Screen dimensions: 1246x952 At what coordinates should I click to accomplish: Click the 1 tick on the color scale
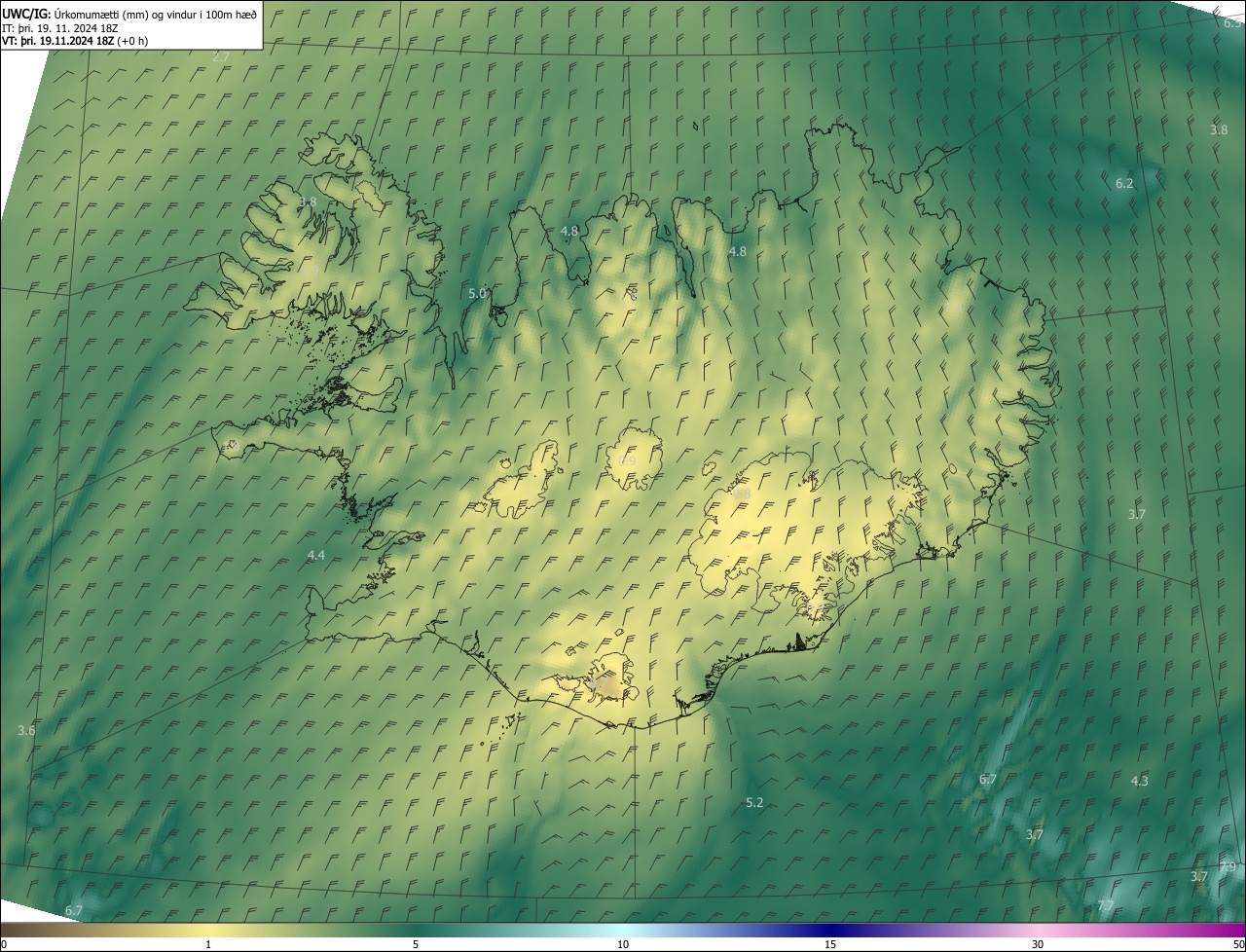208,944
